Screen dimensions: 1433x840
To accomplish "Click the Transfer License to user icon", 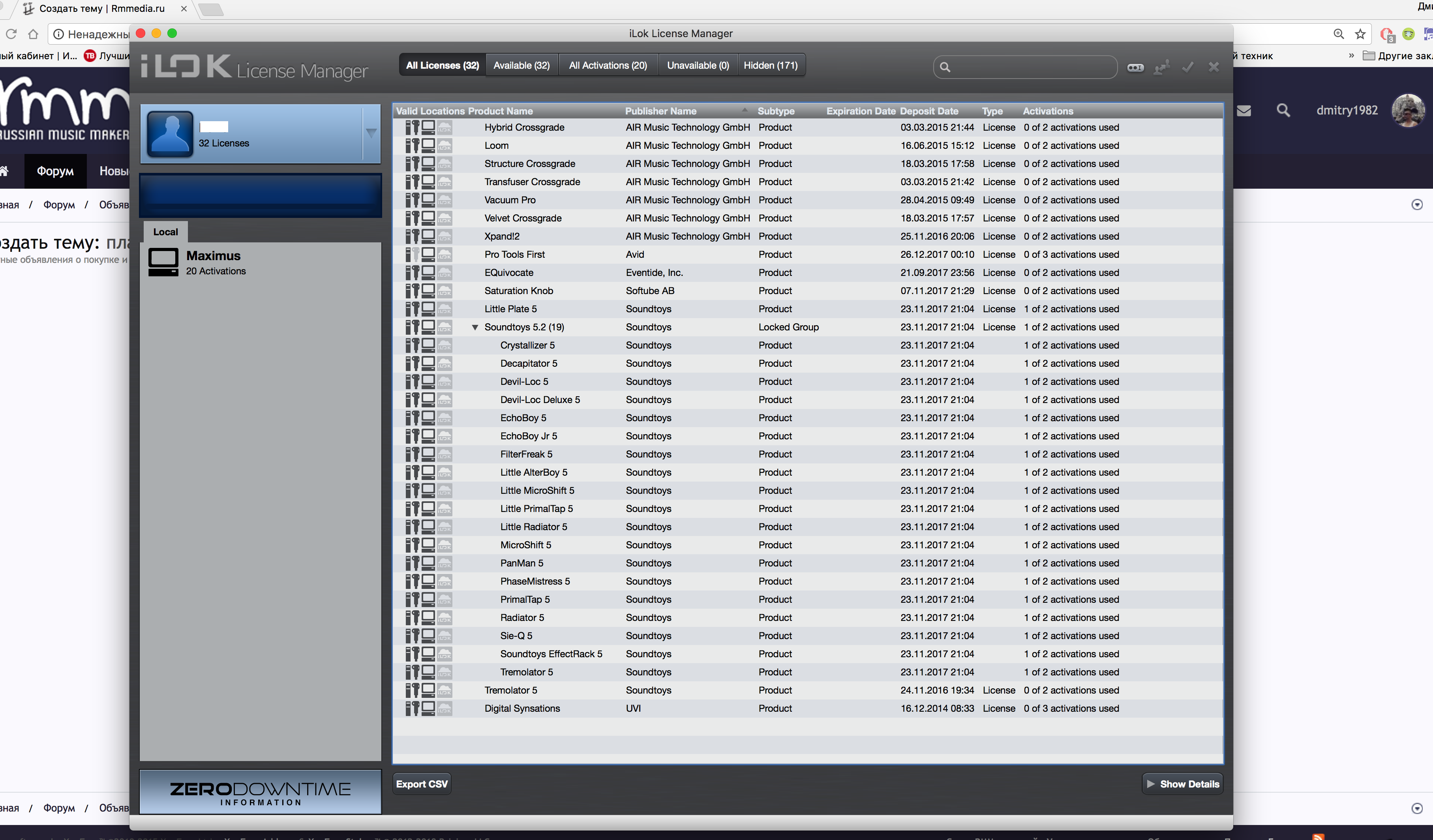I will (x=1161, y=67).
